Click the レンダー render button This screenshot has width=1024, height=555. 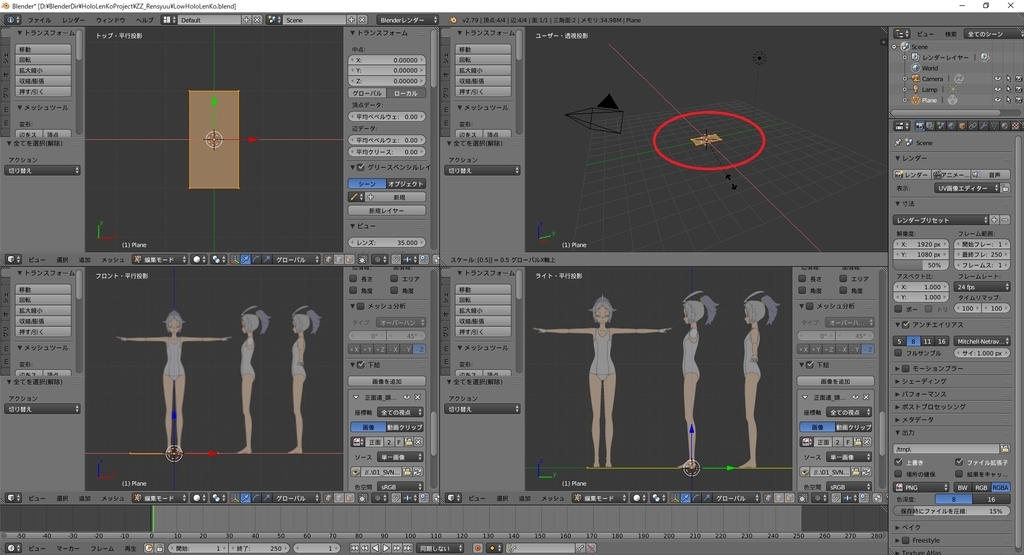[x=912, y=174]
